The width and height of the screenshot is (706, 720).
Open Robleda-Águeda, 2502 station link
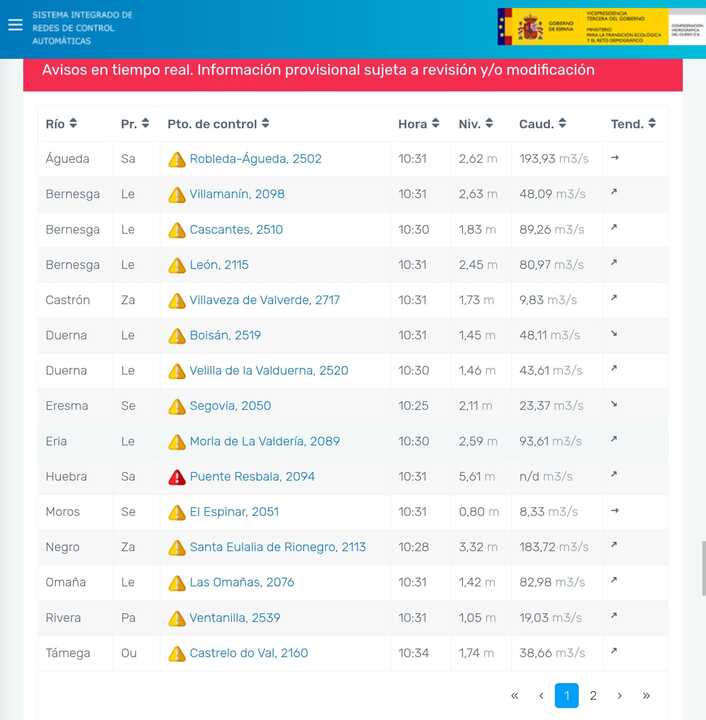tap(255, 159)
